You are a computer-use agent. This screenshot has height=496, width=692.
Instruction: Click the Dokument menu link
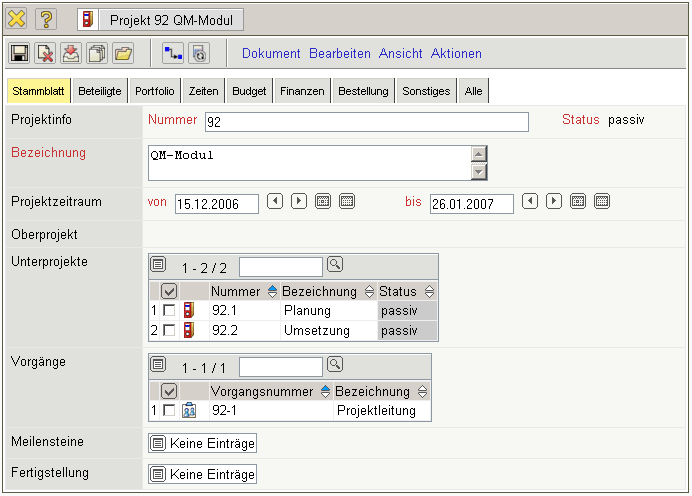coord(271,54)
